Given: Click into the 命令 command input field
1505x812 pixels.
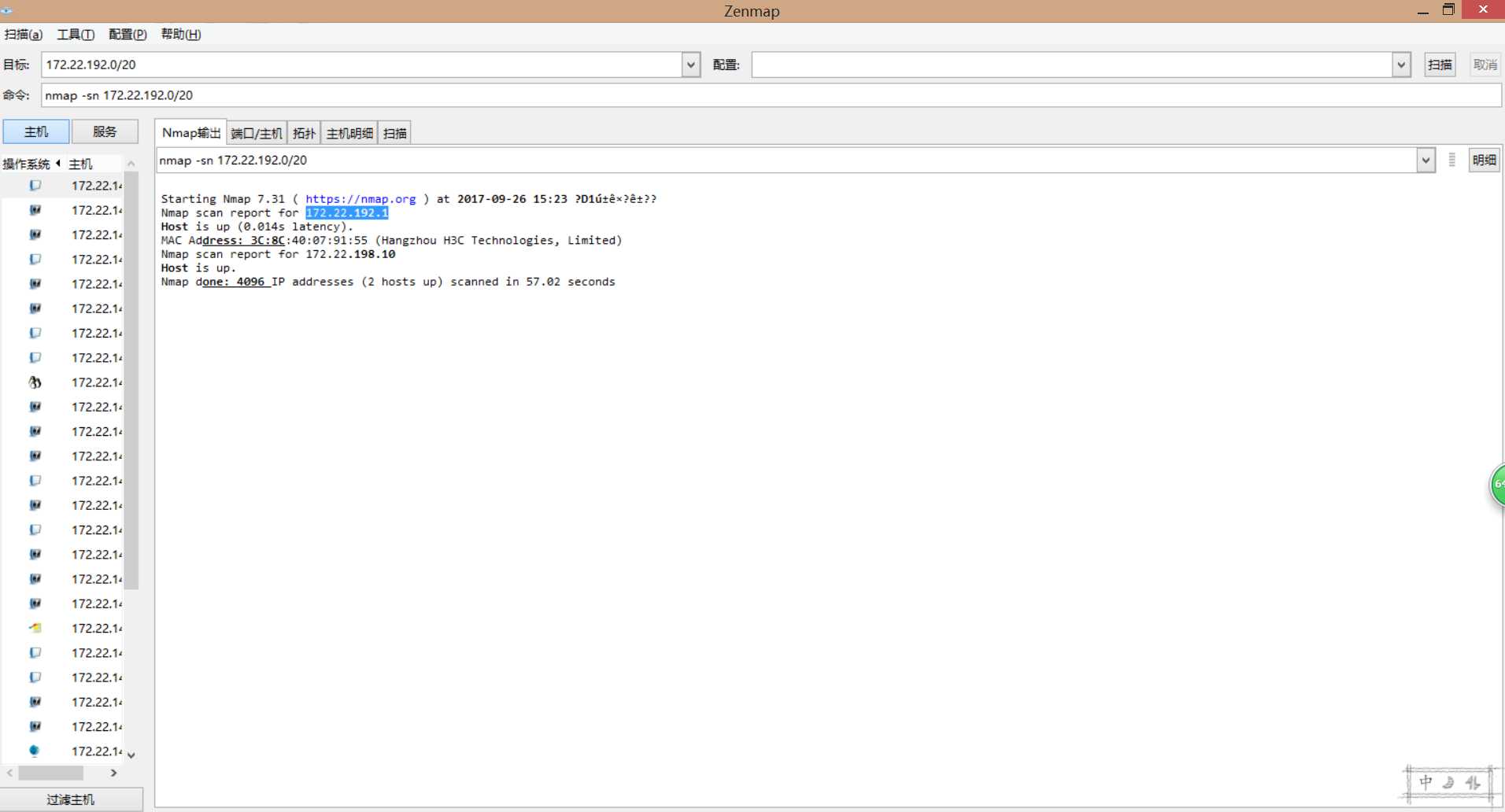Looking at the screenshot, I should click(771, 95).
